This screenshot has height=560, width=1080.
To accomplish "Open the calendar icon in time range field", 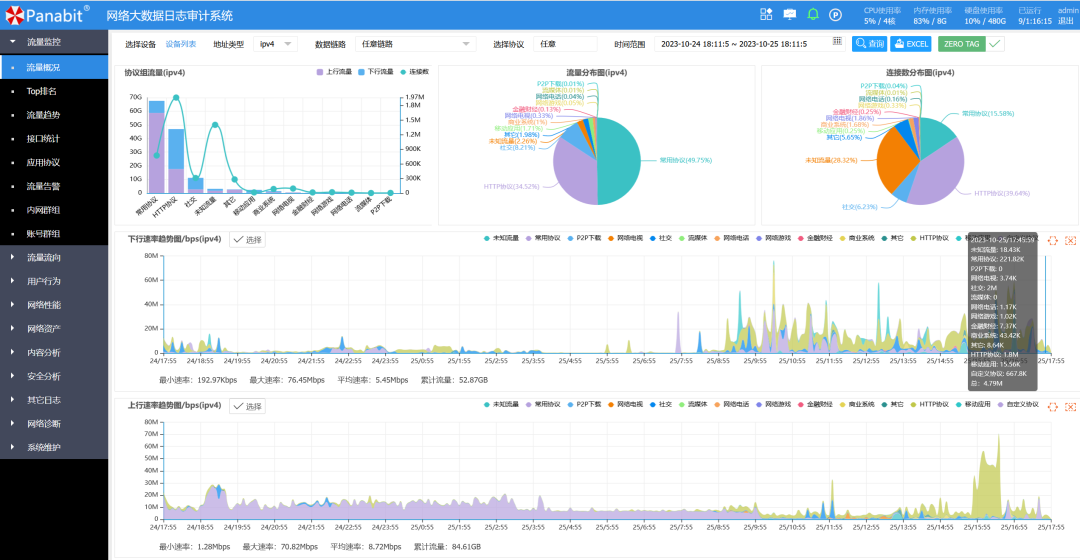I will point(837,42).
